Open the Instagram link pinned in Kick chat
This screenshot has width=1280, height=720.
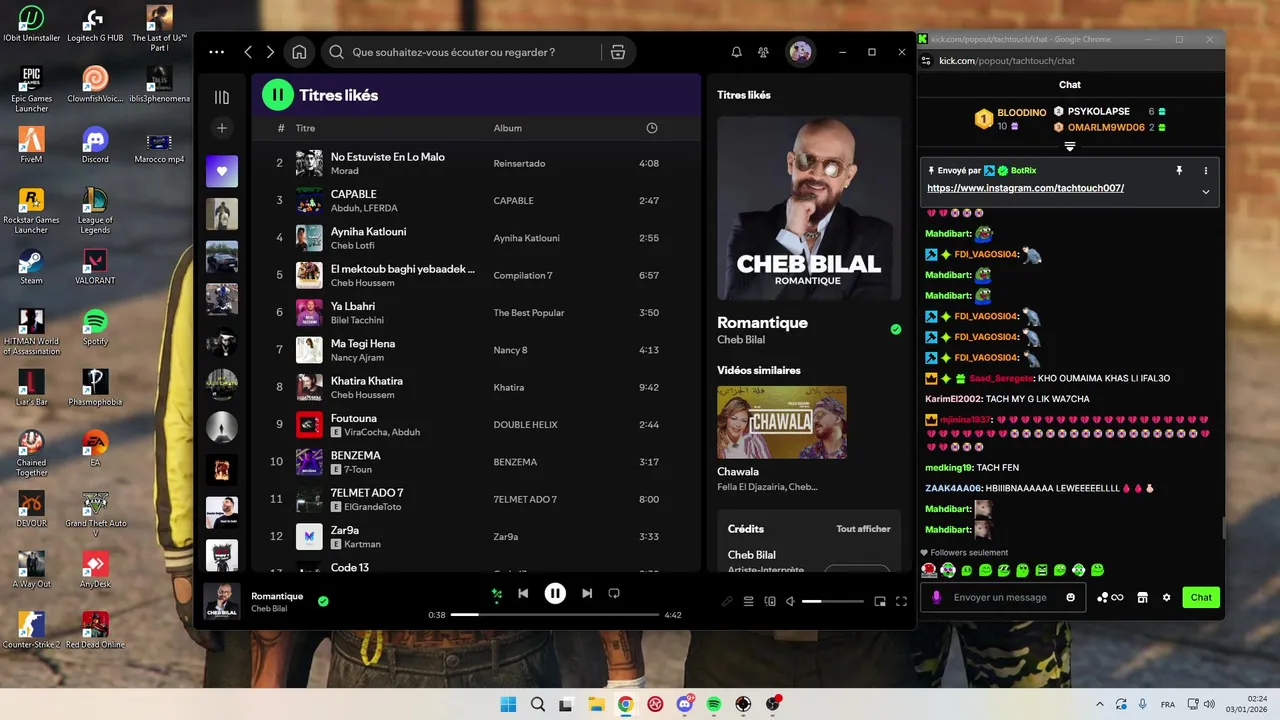1025,188
